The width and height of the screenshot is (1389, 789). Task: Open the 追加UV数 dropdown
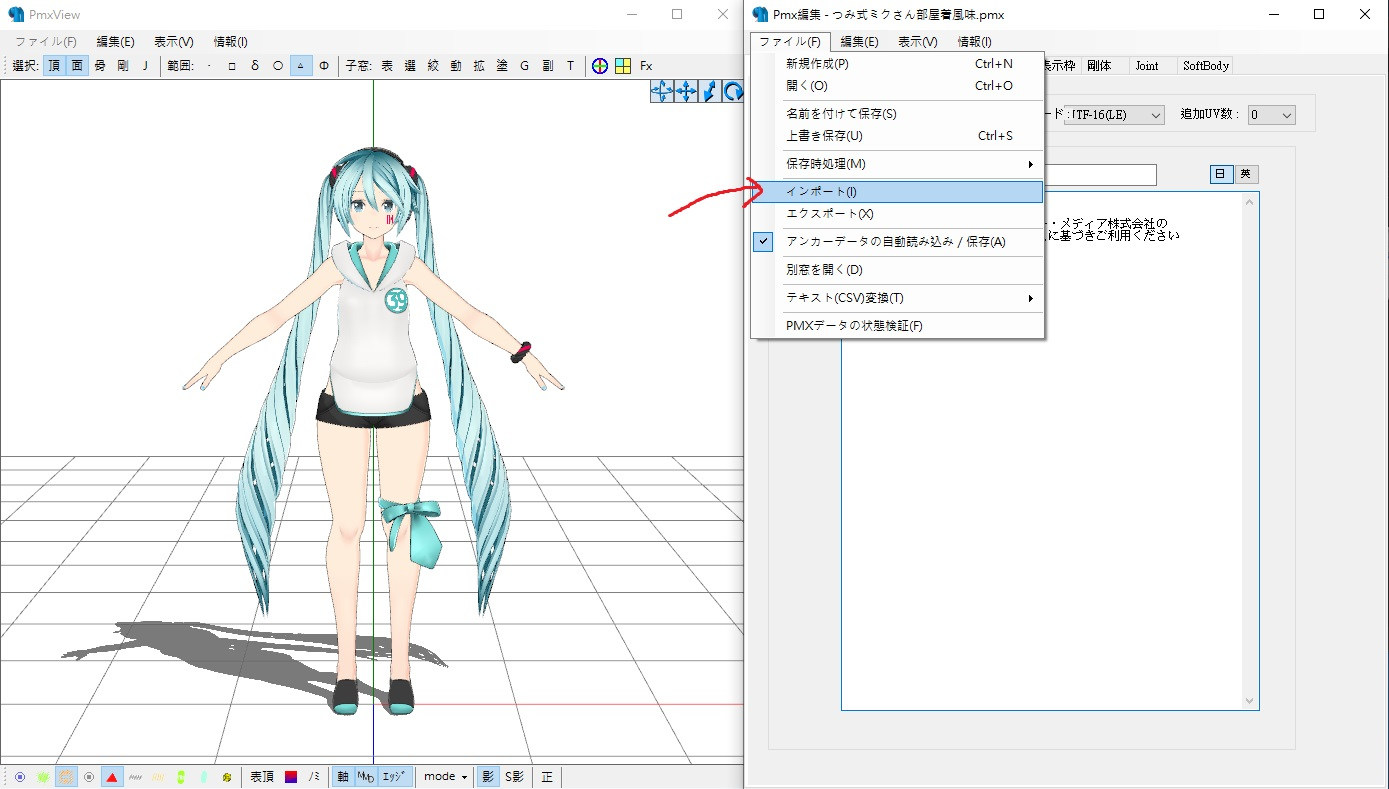(x=1272, y=115)
